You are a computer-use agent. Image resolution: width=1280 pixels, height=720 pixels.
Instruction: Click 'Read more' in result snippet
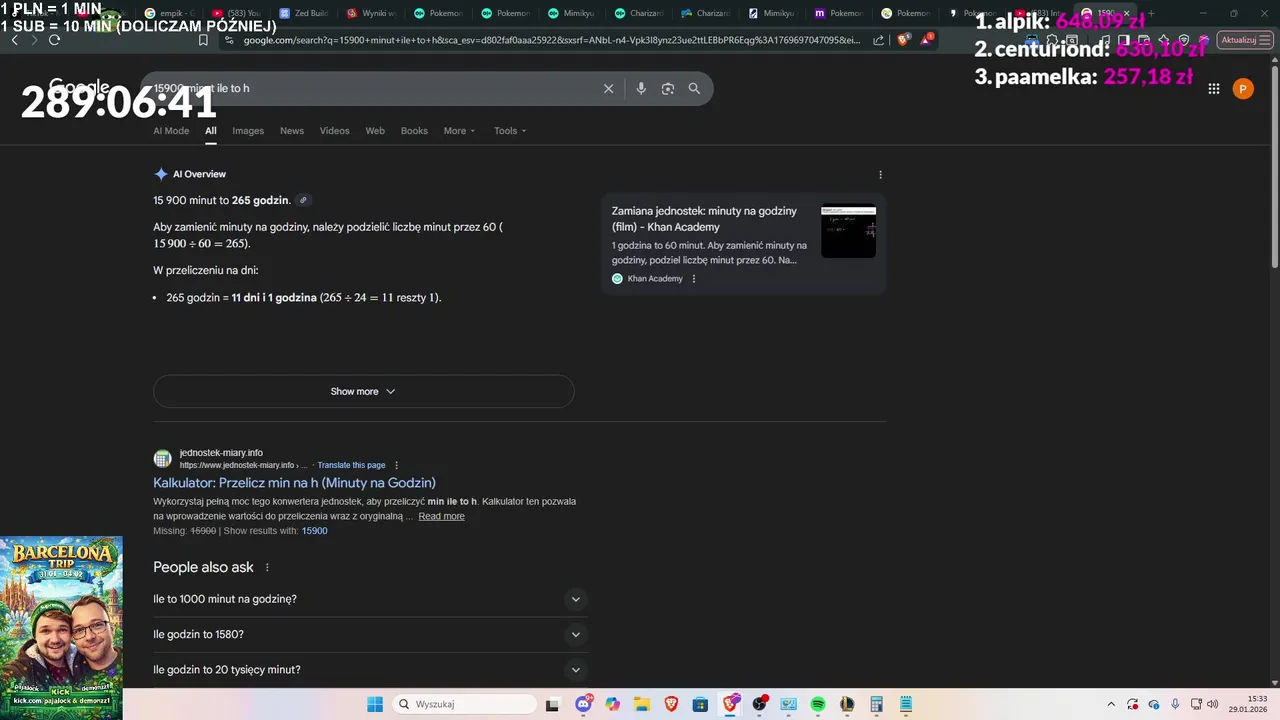[x=441, y=516]
